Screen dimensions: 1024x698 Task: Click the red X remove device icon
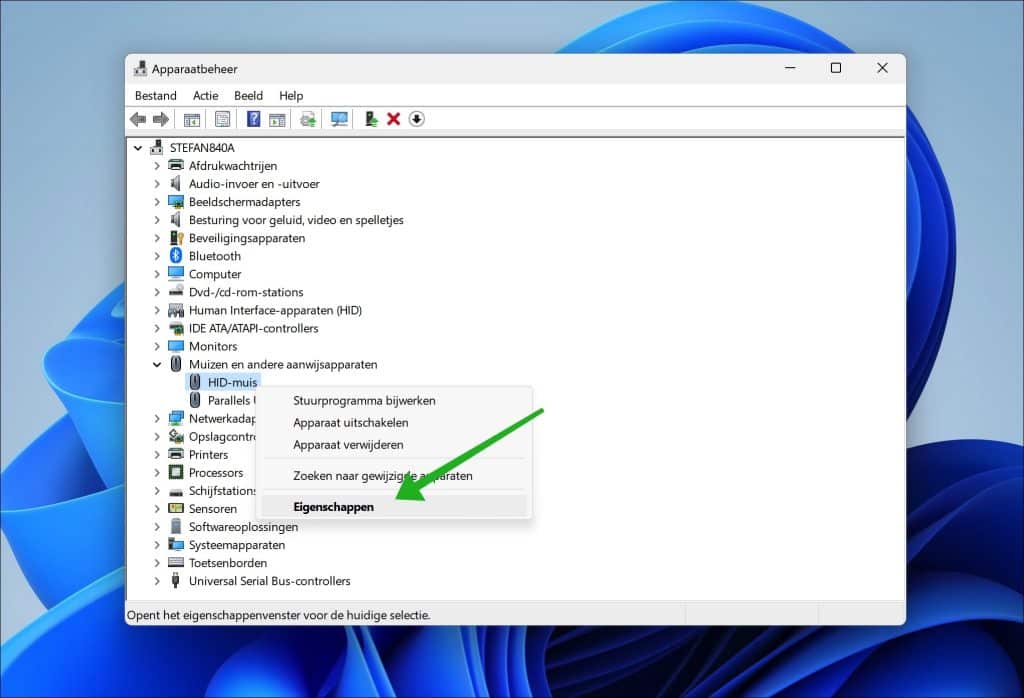pos(394,119)
